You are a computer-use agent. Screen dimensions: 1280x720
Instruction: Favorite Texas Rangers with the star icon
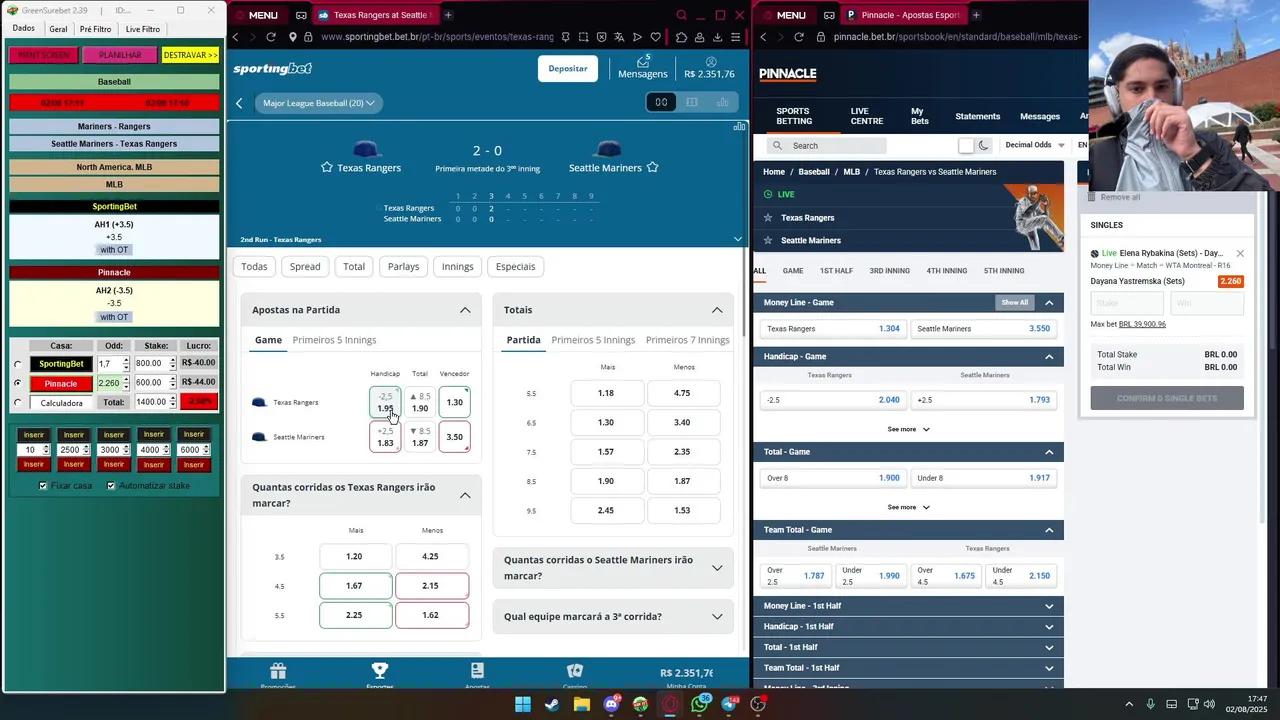pos(326,168)
